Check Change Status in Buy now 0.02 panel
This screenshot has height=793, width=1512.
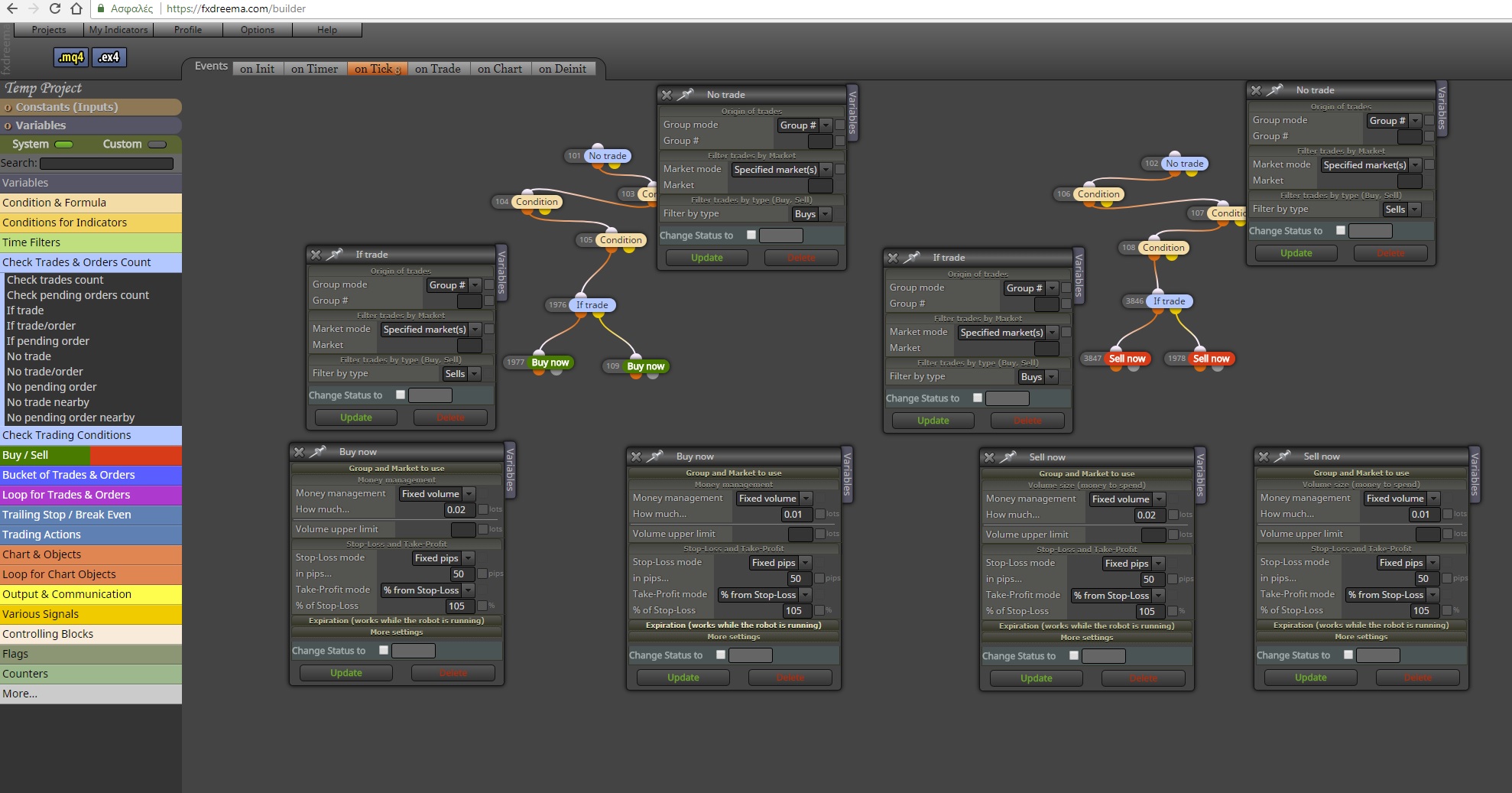pos(384,651)
